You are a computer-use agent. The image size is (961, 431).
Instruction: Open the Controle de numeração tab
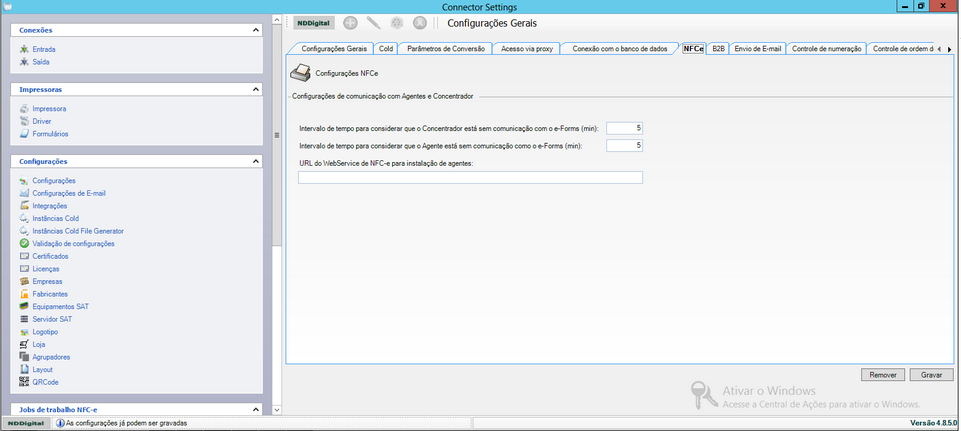[827, 48]
